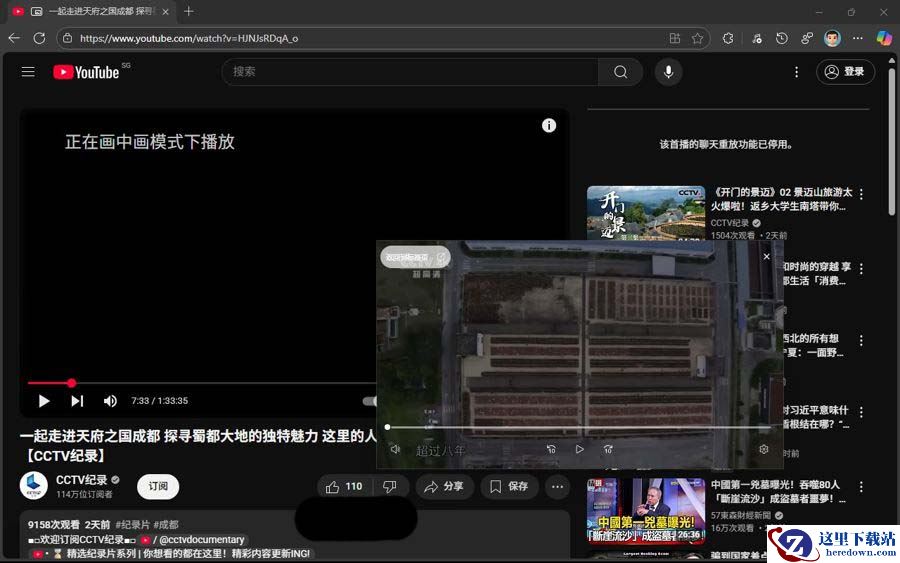Mute the picture-in-picture audio
Screen dimensions: 900x563
point(395,449)
